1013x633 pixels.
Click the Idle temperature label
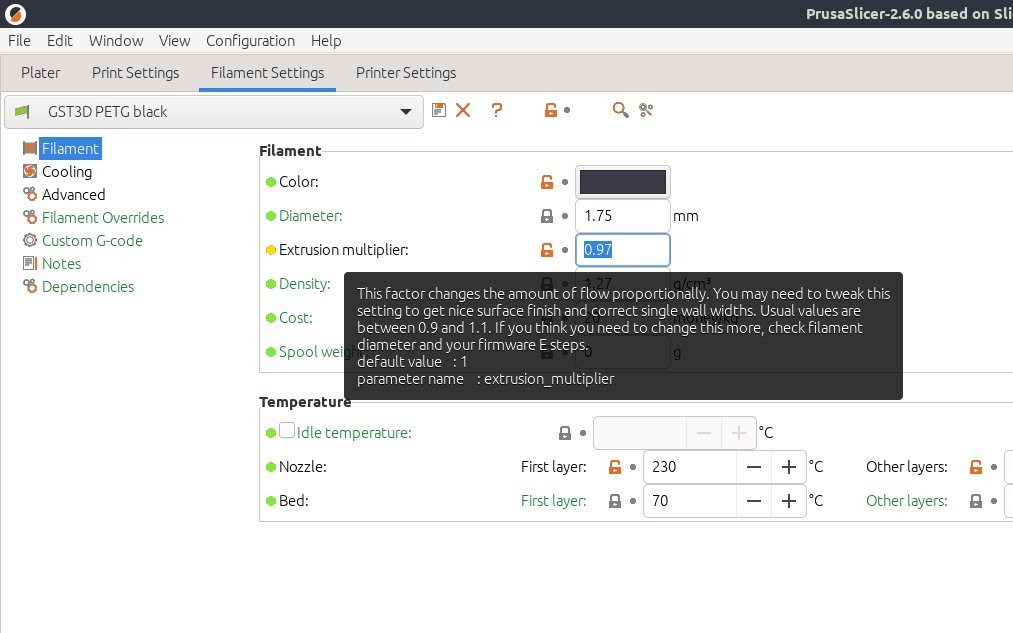click(354, 433)
